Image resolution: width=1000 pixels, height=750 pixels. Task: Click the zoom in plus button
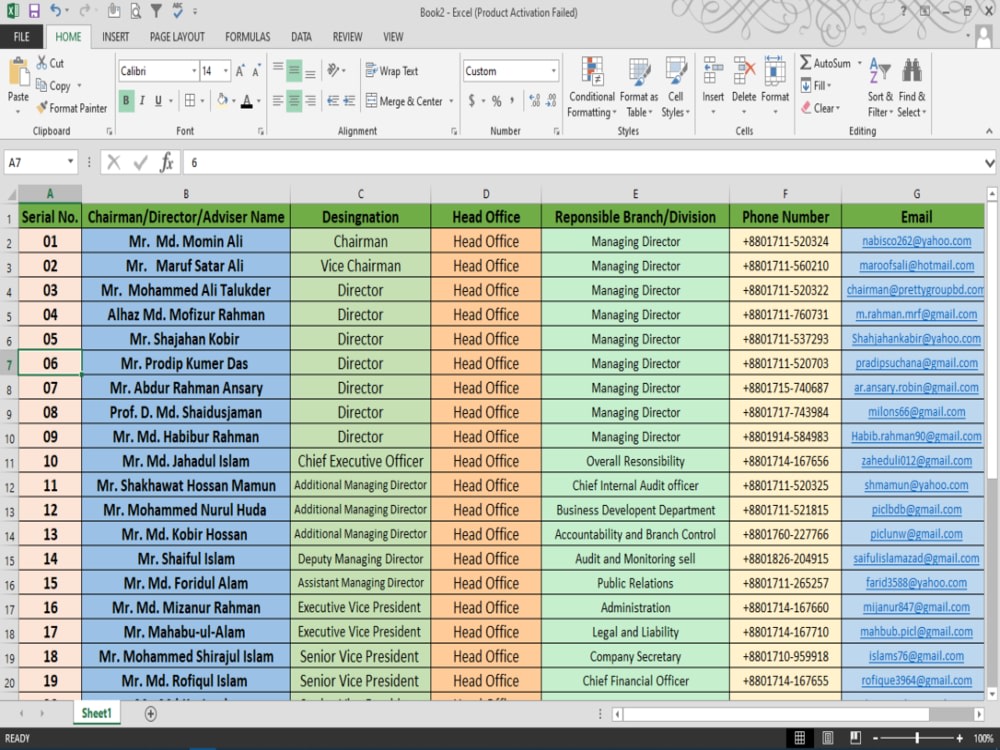pos(959,738)
